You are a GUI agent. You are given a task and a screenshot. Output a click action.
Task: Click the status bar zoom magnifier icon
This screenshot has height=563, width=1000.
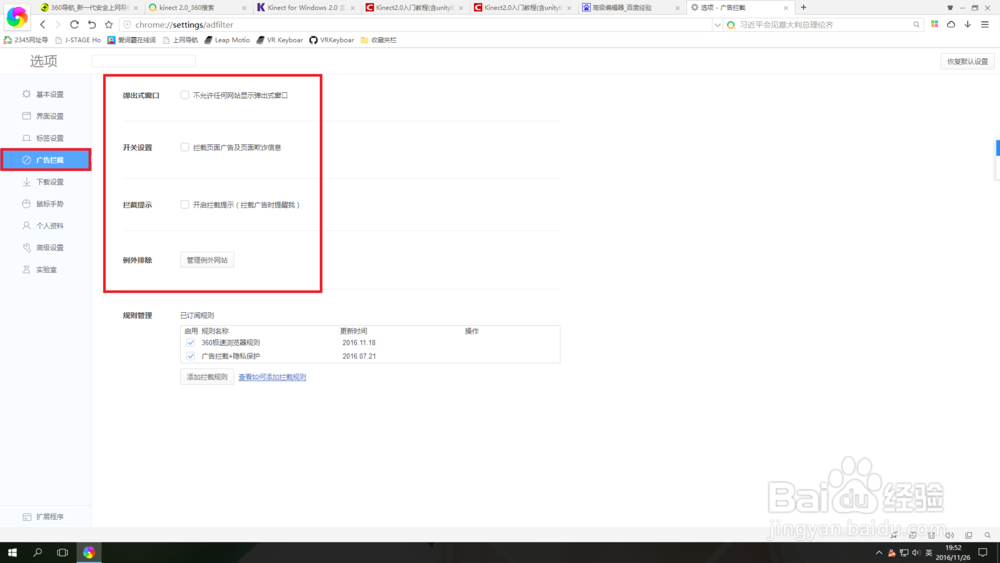click(987, 536)
